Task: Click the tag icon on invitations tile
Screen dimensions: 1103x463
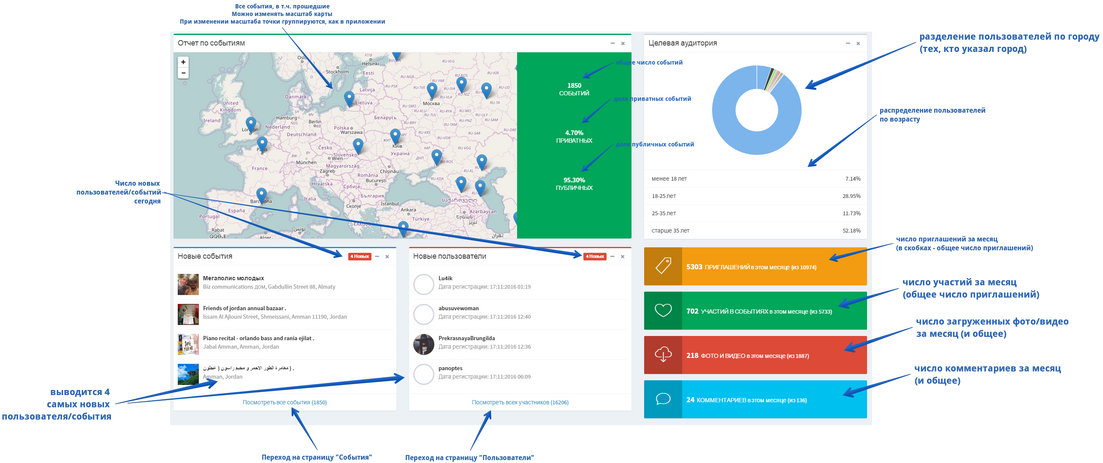Action: coord(663,266)
